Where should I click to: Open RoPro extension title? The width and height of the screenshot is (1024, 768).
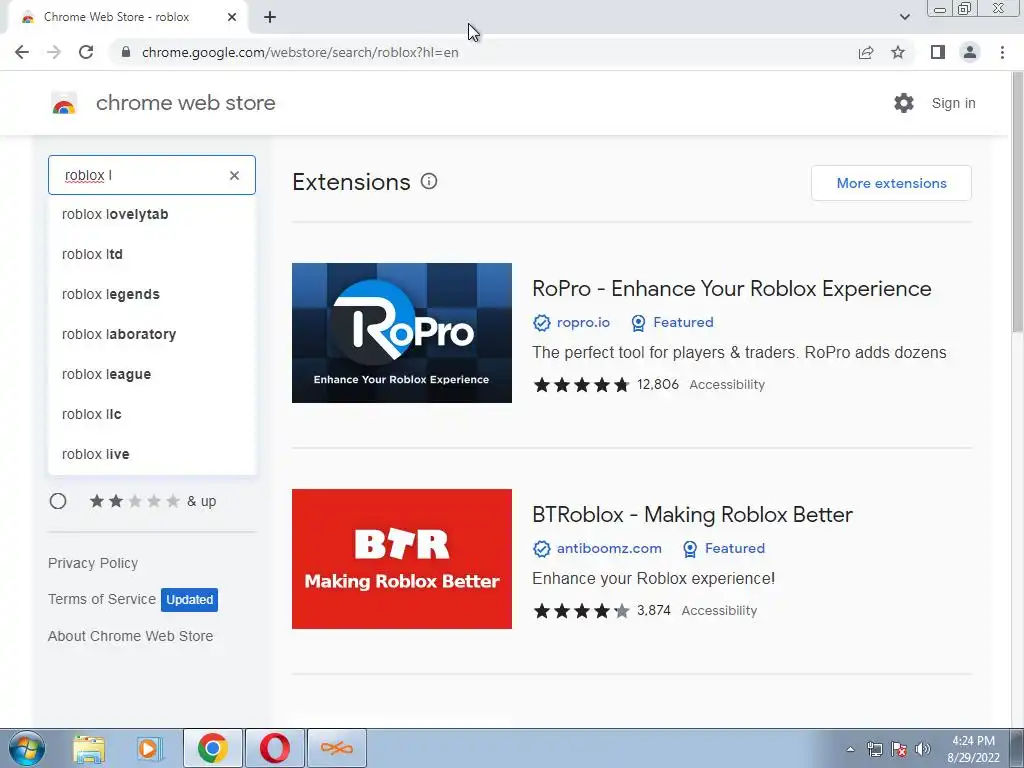[731, 289]
